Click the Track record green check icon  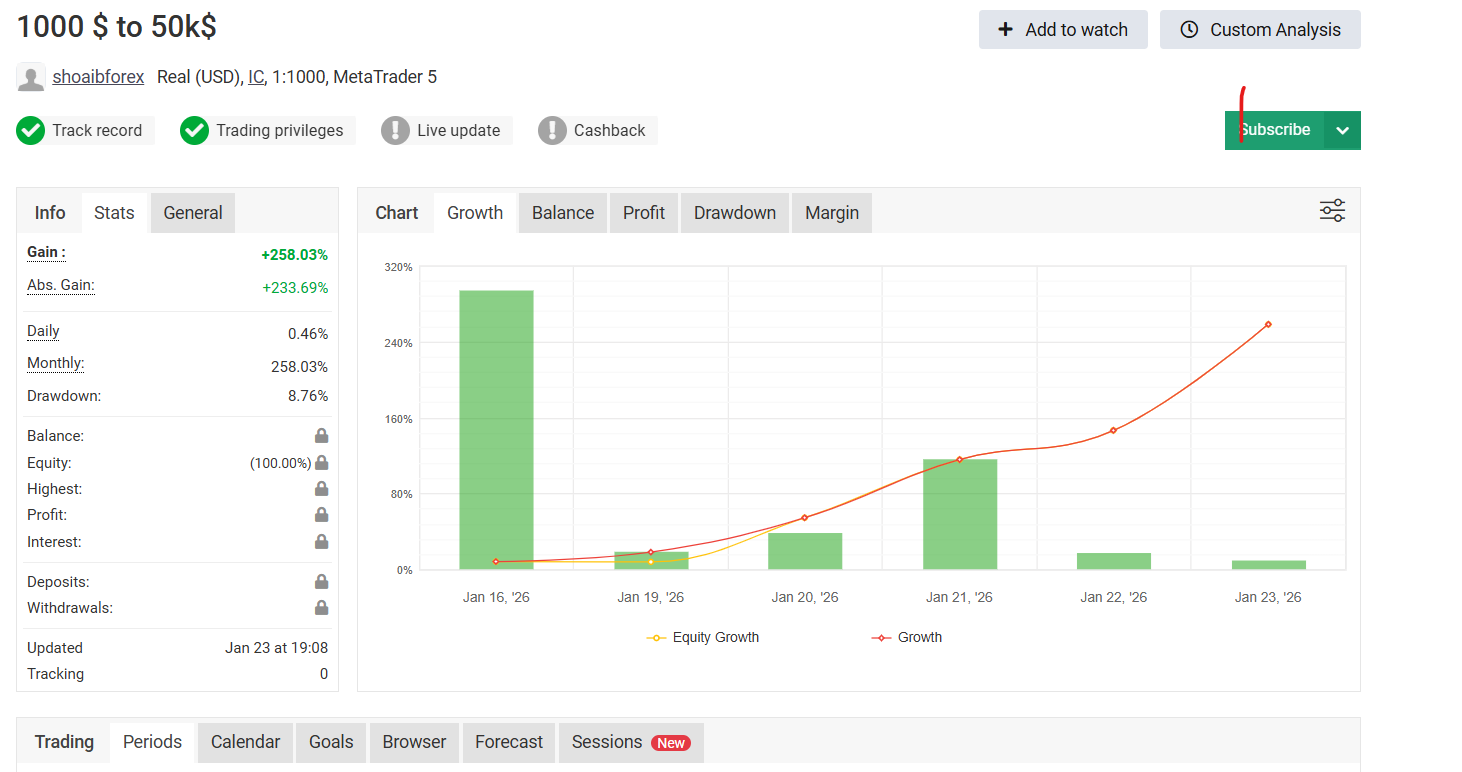(x=31, y=130)
